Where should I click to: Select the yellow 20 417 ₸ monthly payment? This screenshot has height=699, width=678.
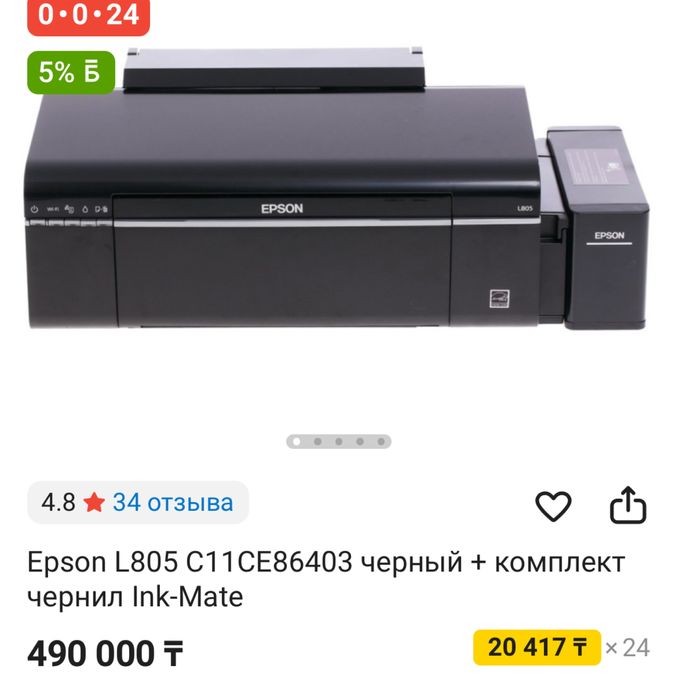click(537, 647)
